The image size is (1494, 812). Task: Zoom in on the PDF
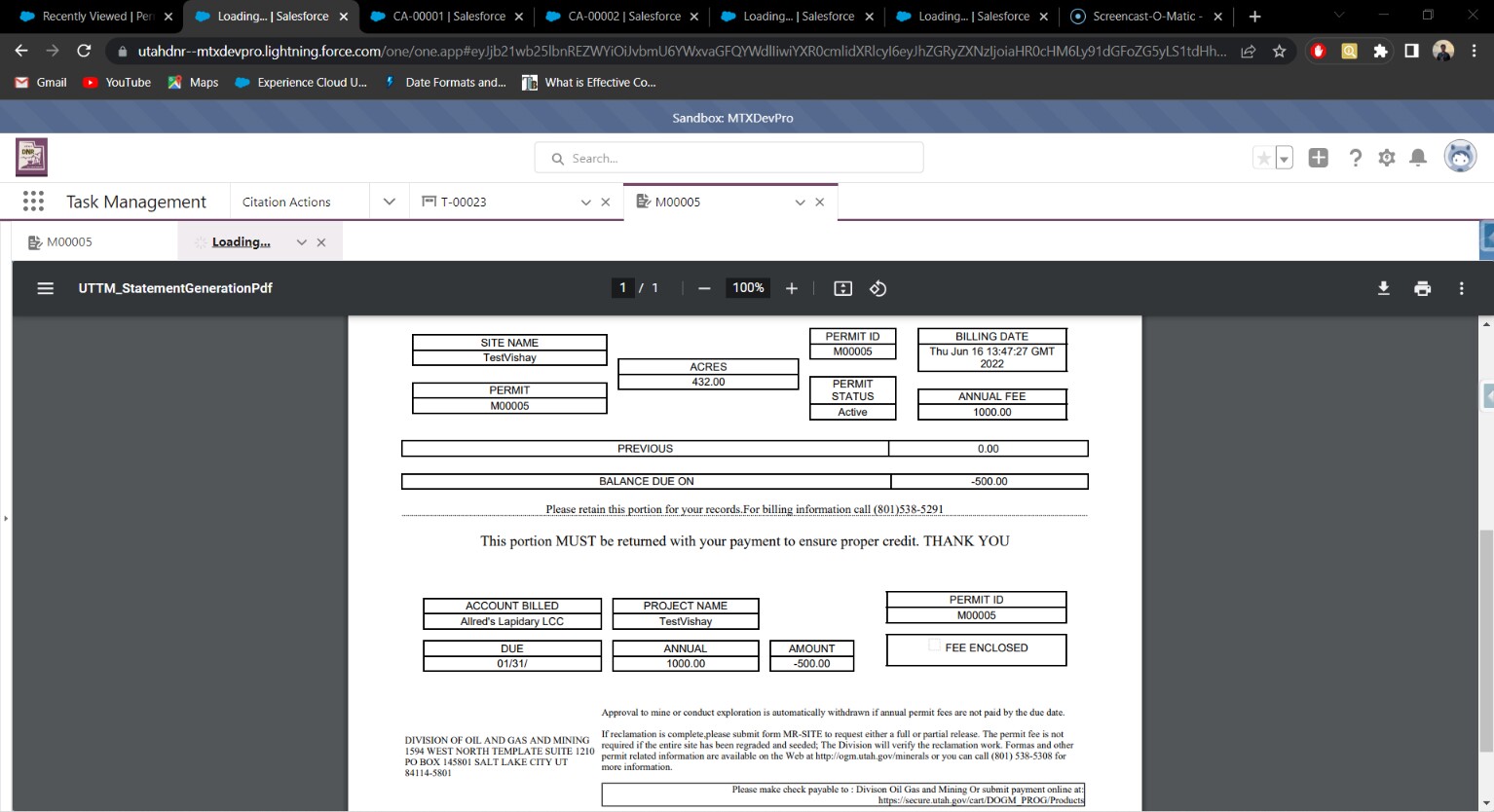791,288
